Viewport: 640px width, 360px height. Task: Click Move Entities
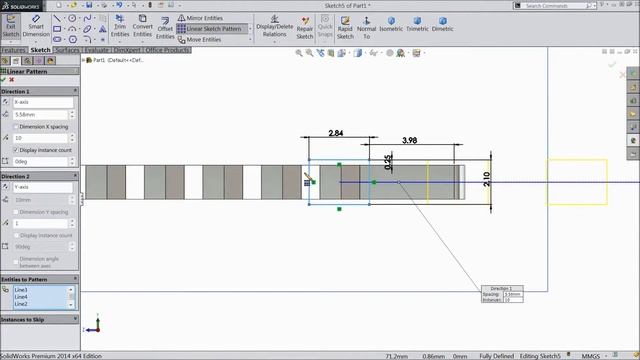200,40
